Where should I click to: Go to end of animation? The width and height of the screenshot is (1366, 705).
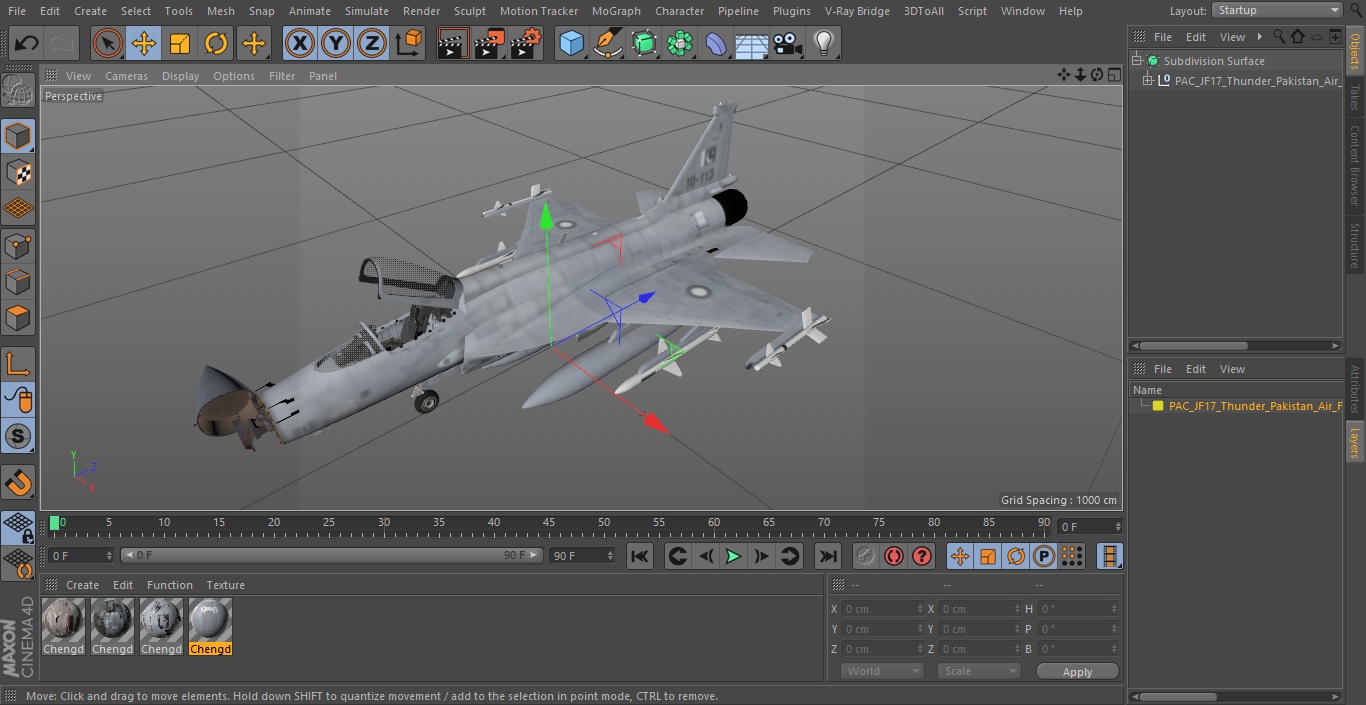point(828,556)
